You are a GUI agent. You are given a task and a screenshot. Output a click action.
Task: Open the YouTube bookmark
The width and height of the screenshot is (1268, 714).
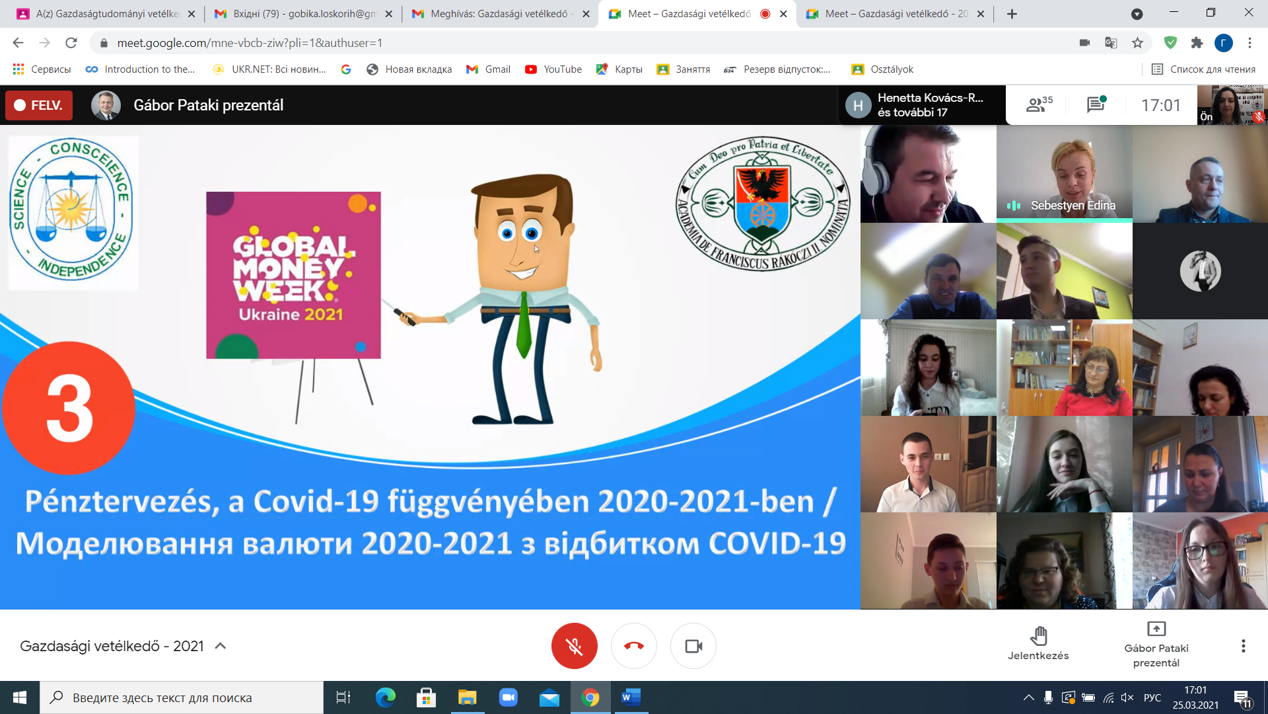[553, 69]
